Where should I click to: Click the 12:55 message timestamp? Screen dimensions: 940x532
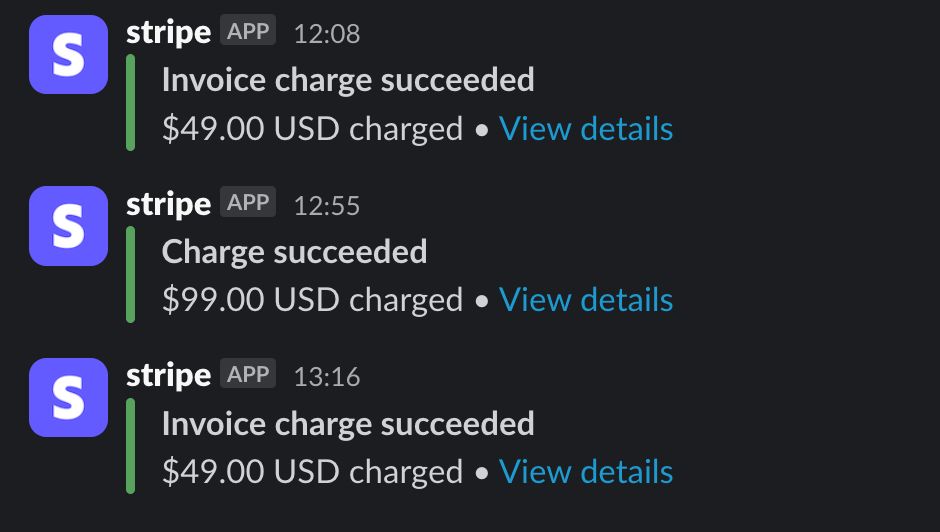pyautogui.click(x=327, y=206)
